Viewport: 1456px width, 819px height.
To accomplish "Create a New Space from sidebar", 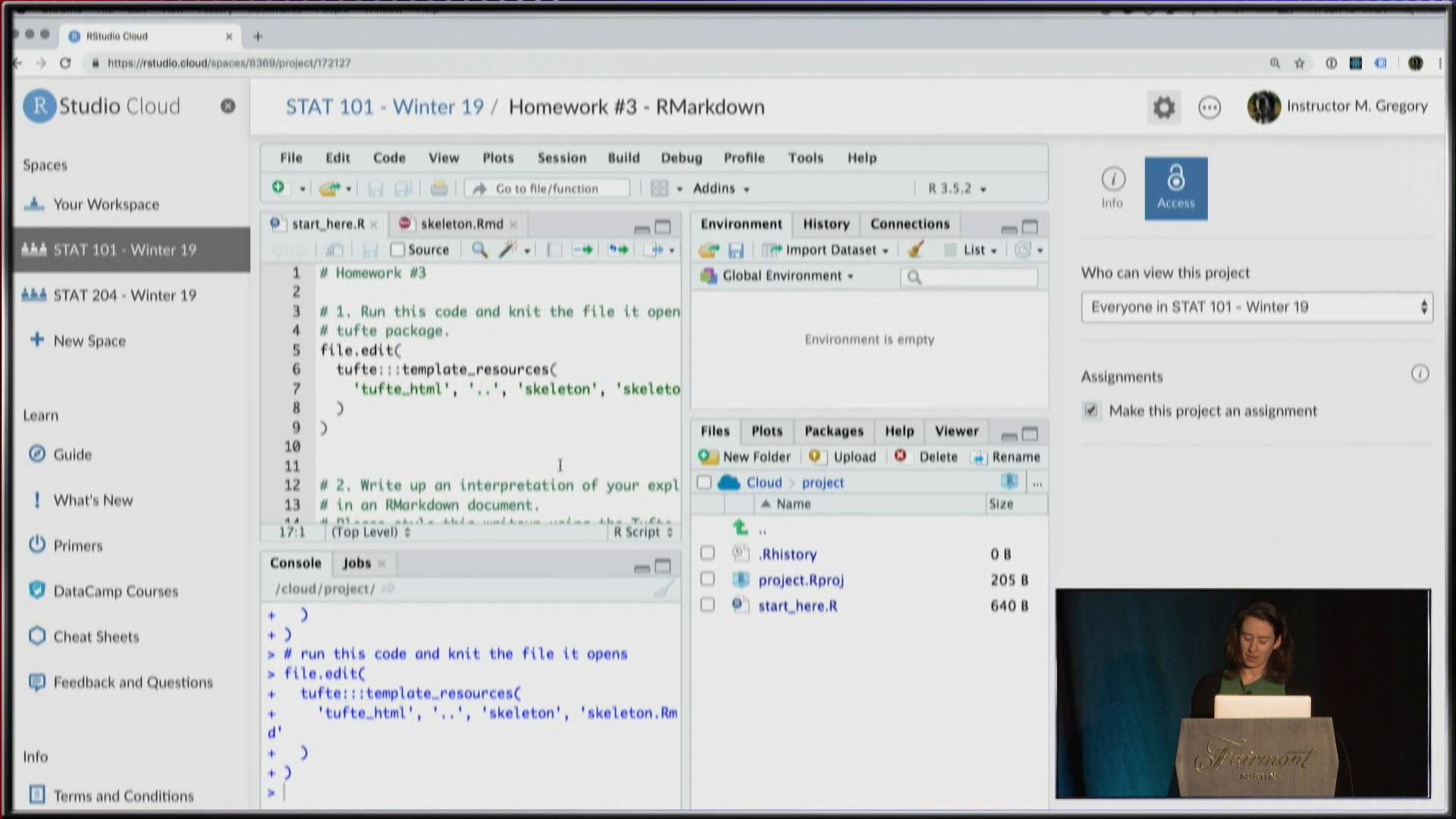I will [x=89, y=340].
